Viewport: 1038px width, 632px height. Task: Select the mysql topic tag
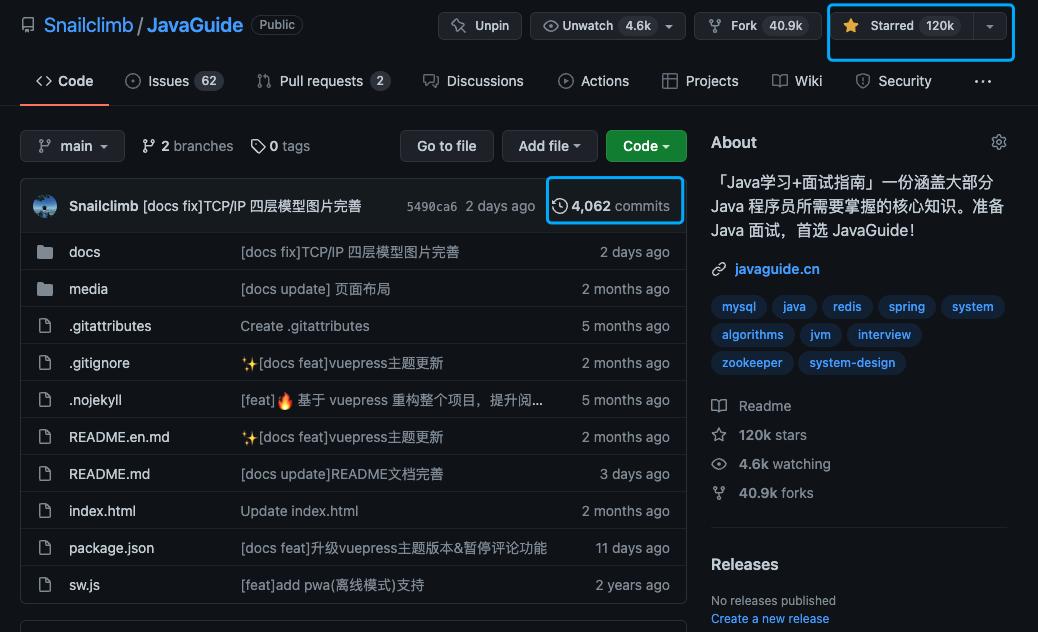(x=738, y=307)
